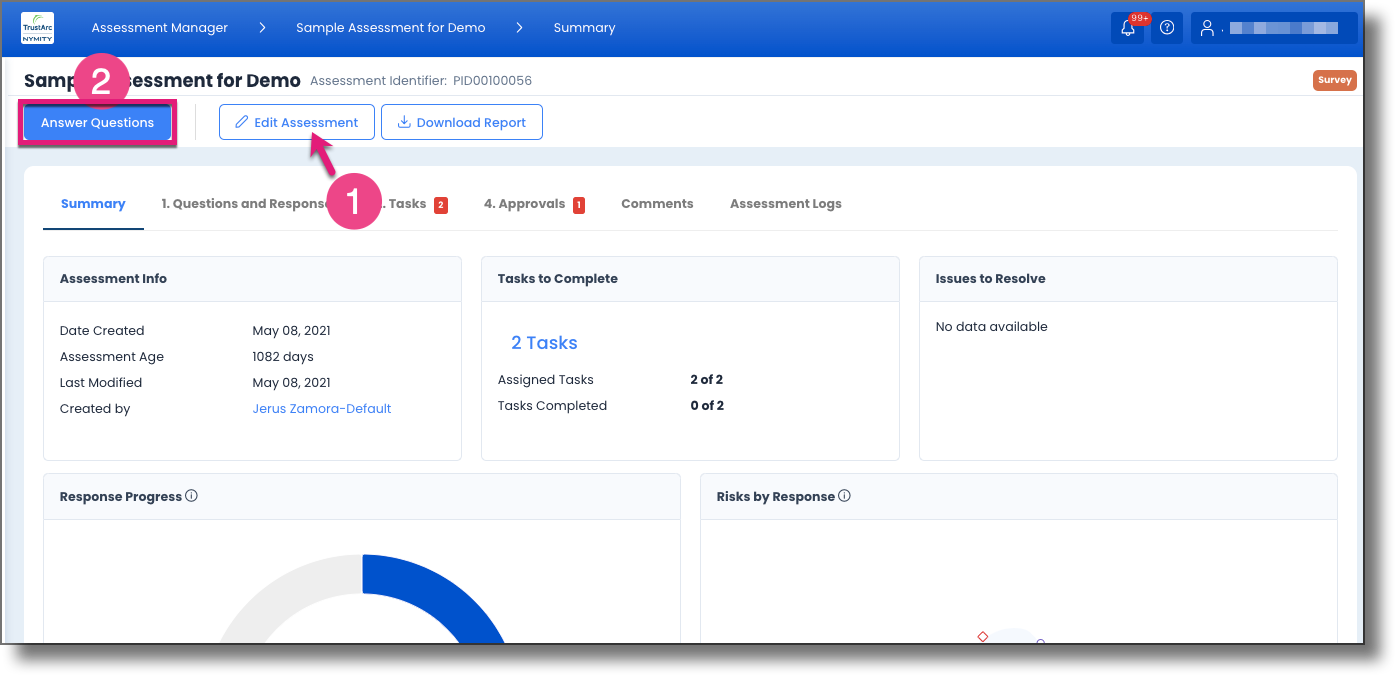The image size is (1396, 676).
Task: Open the notifications bell icon
Action: point(1128,28)
